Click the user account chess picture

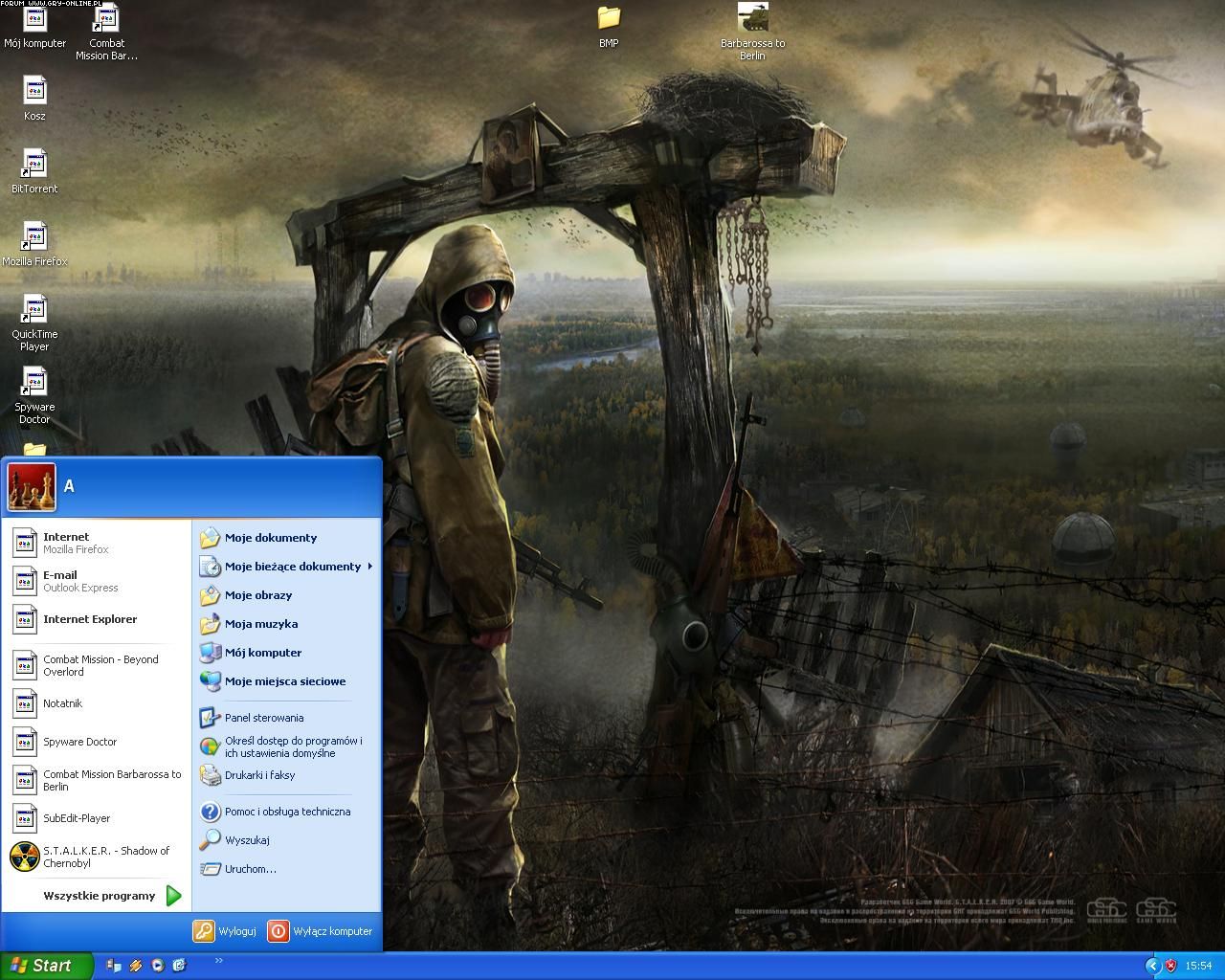pos(32,487)
